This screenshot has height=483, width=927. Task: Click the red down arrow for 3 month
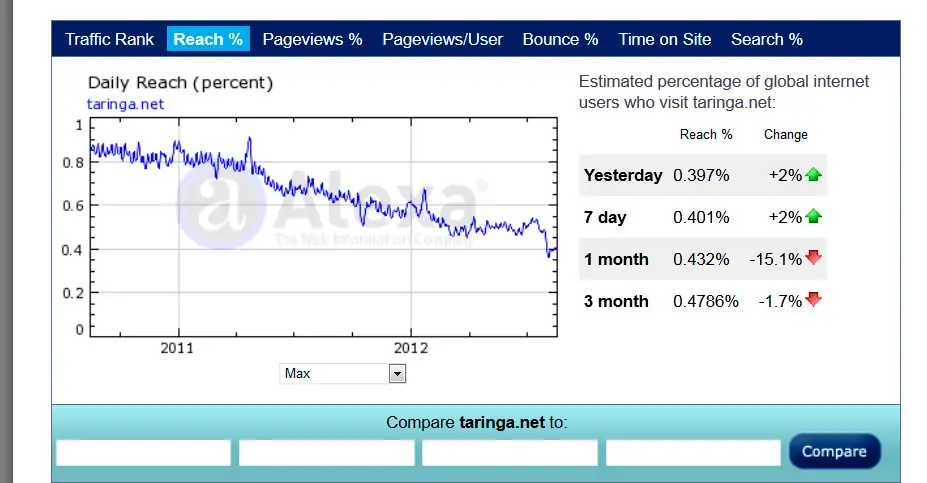click(x=813, y=300)
